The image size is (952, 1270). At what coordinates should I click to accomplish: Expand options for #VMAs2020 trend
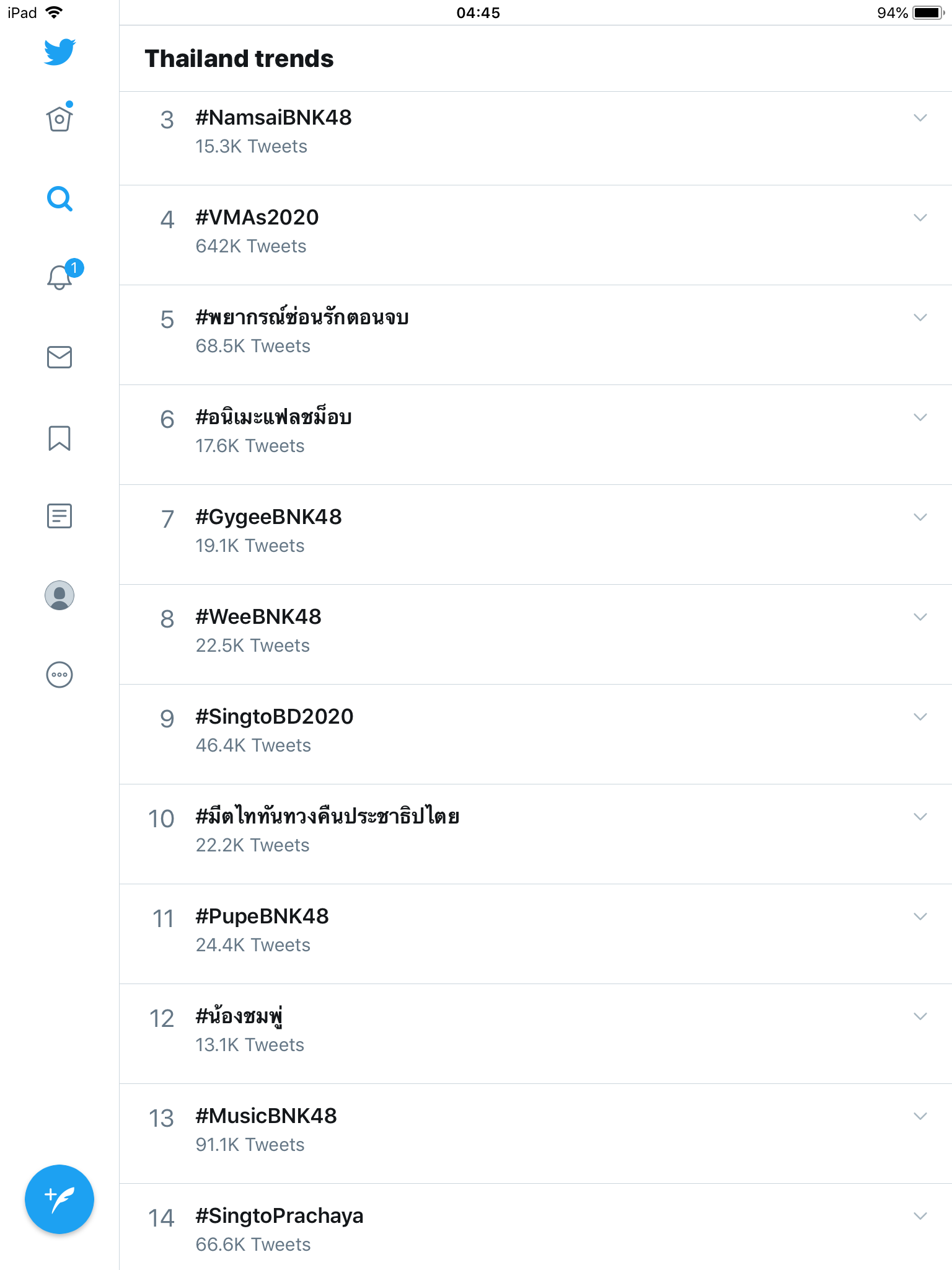[x=920, y=218]
